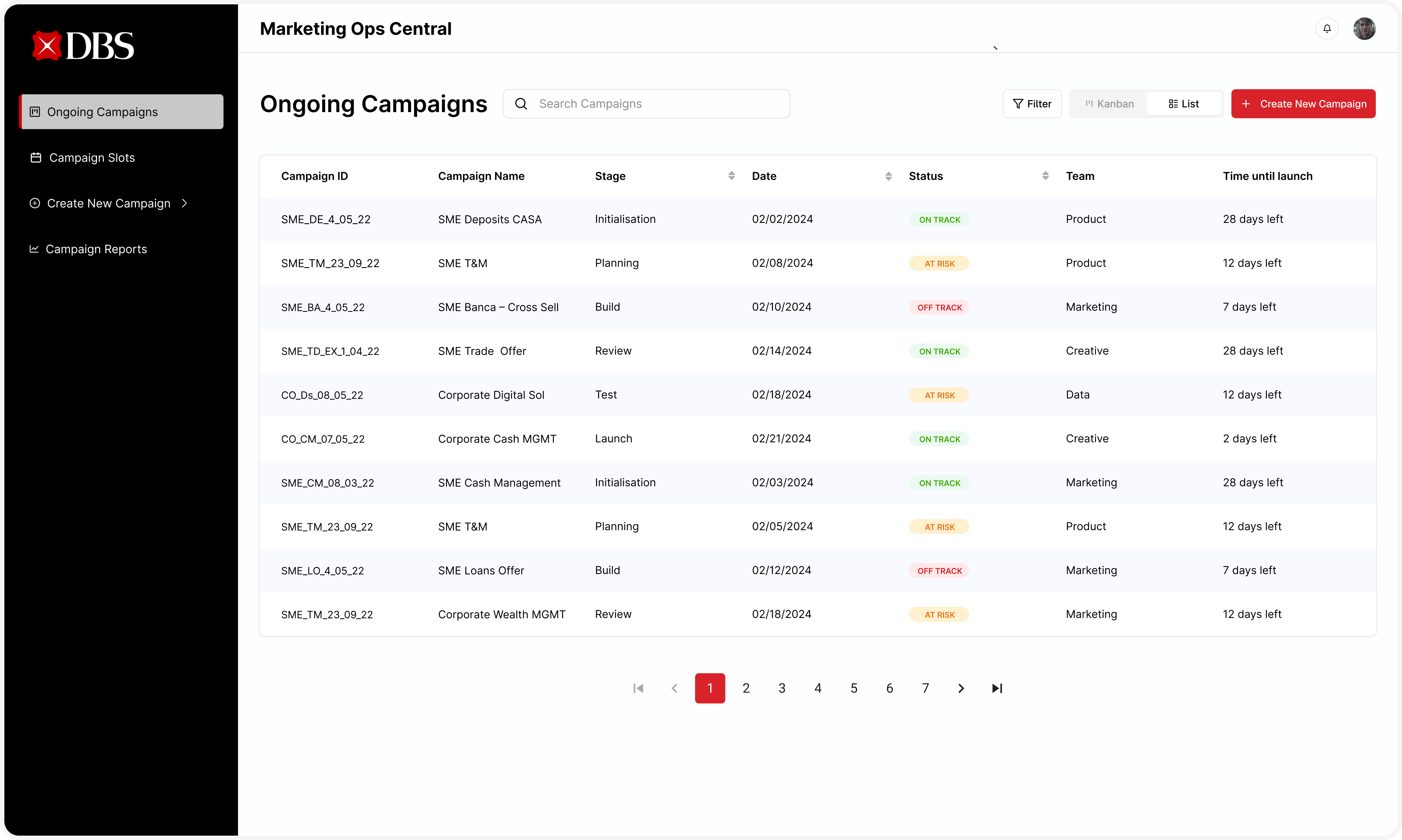The height and width of the screenshot is (840, 1402).
Task: Click the search magnifier icon
Action: coord(521,103)
